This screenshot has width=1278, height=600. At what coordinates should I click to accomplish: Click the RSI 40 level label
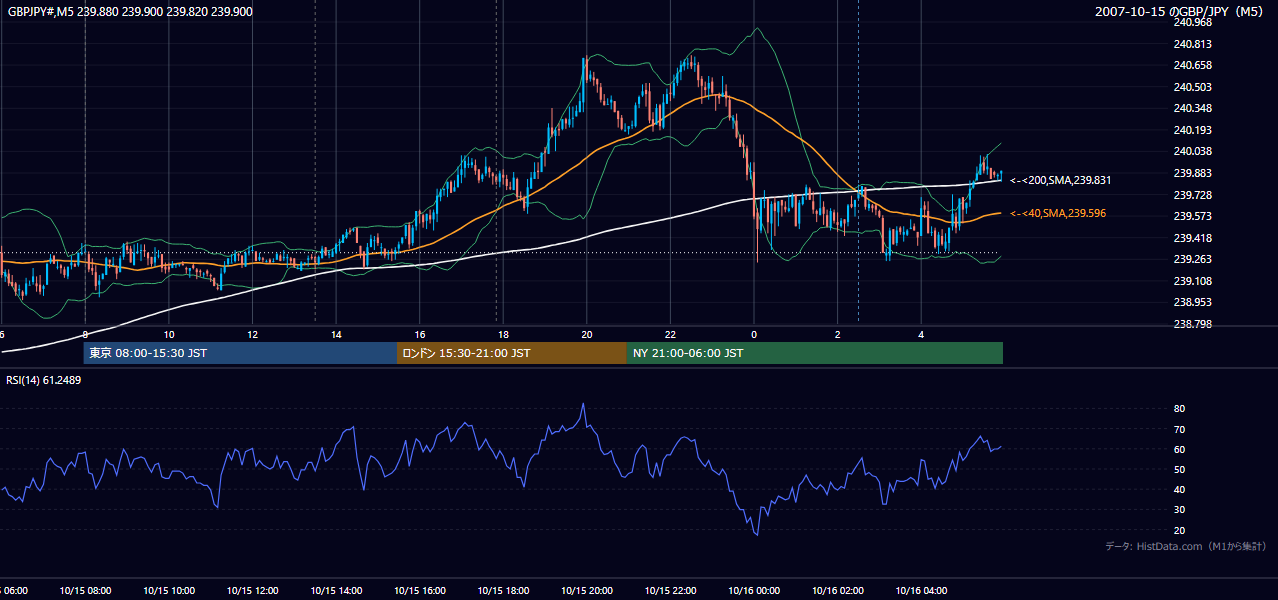[1179, 489]
